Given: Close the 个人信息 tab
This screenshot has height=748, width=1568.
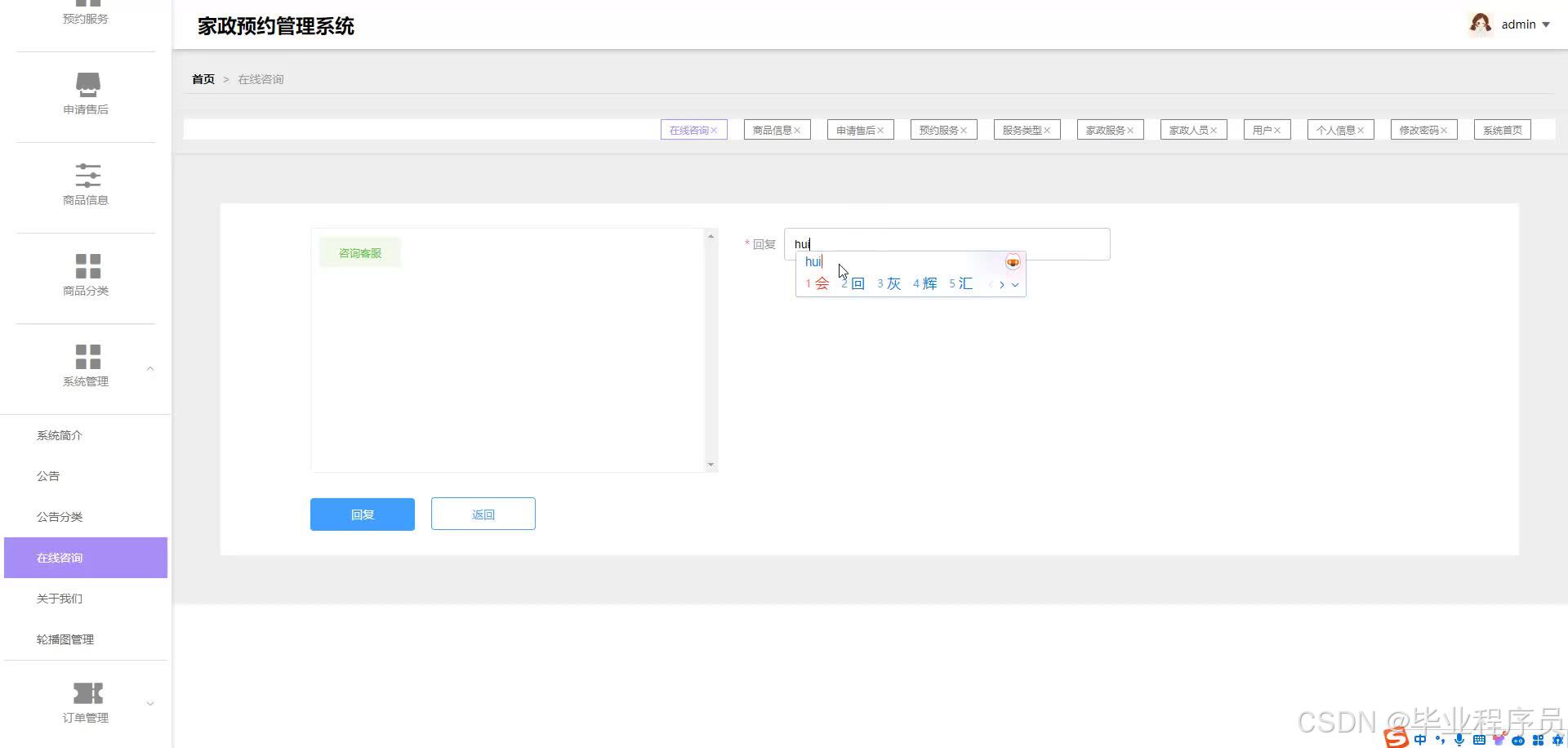Looking at the screenshot, I should pyautogui.click(x=1361, y=130).
